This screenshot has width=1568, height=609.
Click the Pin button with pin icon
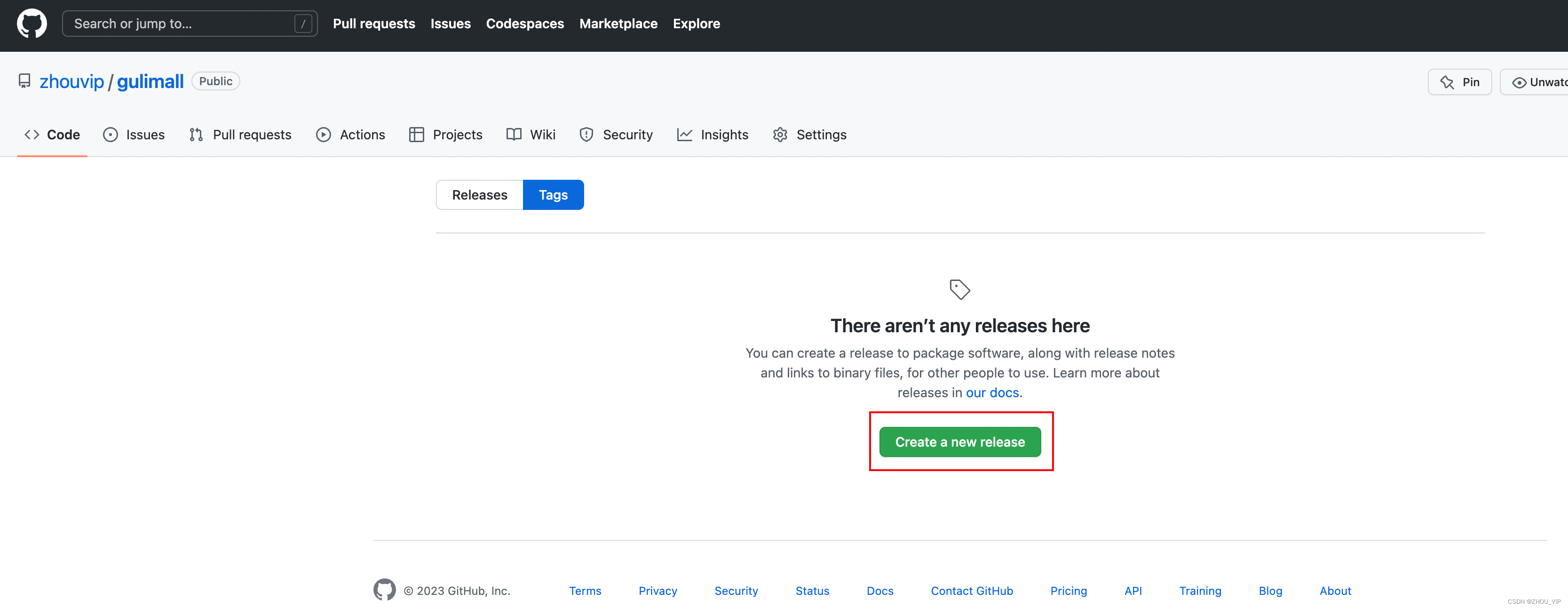[x=1459, y=82]
